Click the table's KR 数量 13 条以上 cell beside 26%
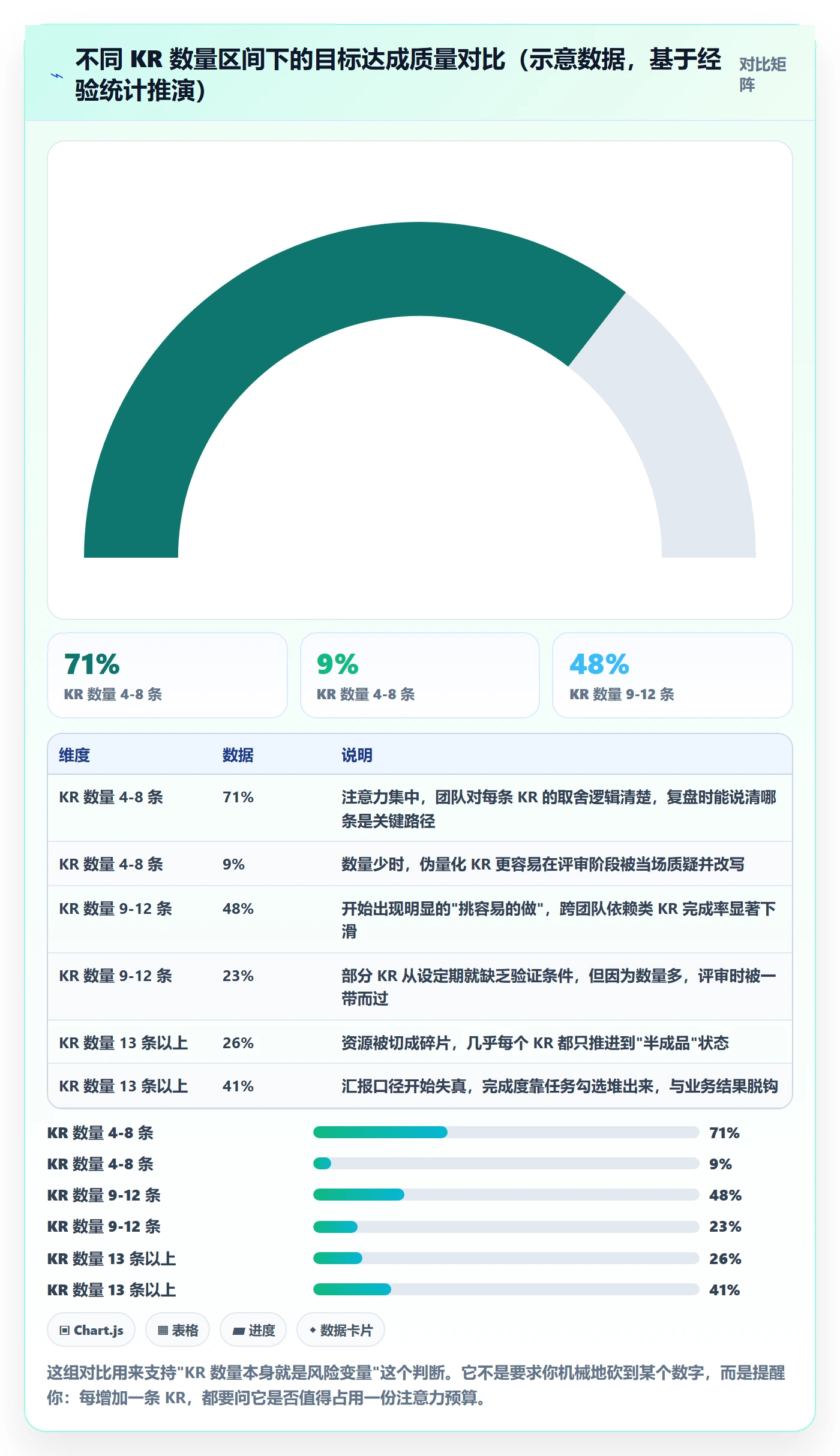840x1456 pixels. click(x=124, y=1043)
